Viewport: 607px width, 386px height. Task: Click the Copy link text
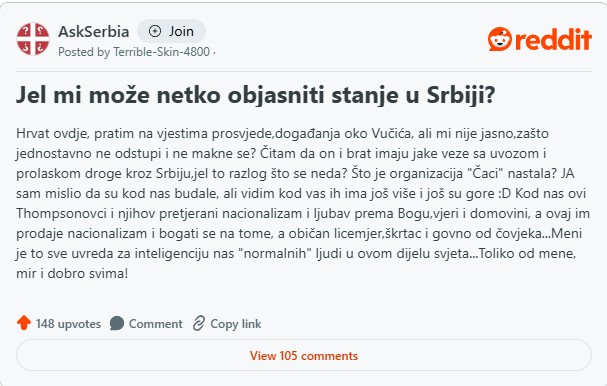pyautogui.click(x=236, y=324)
